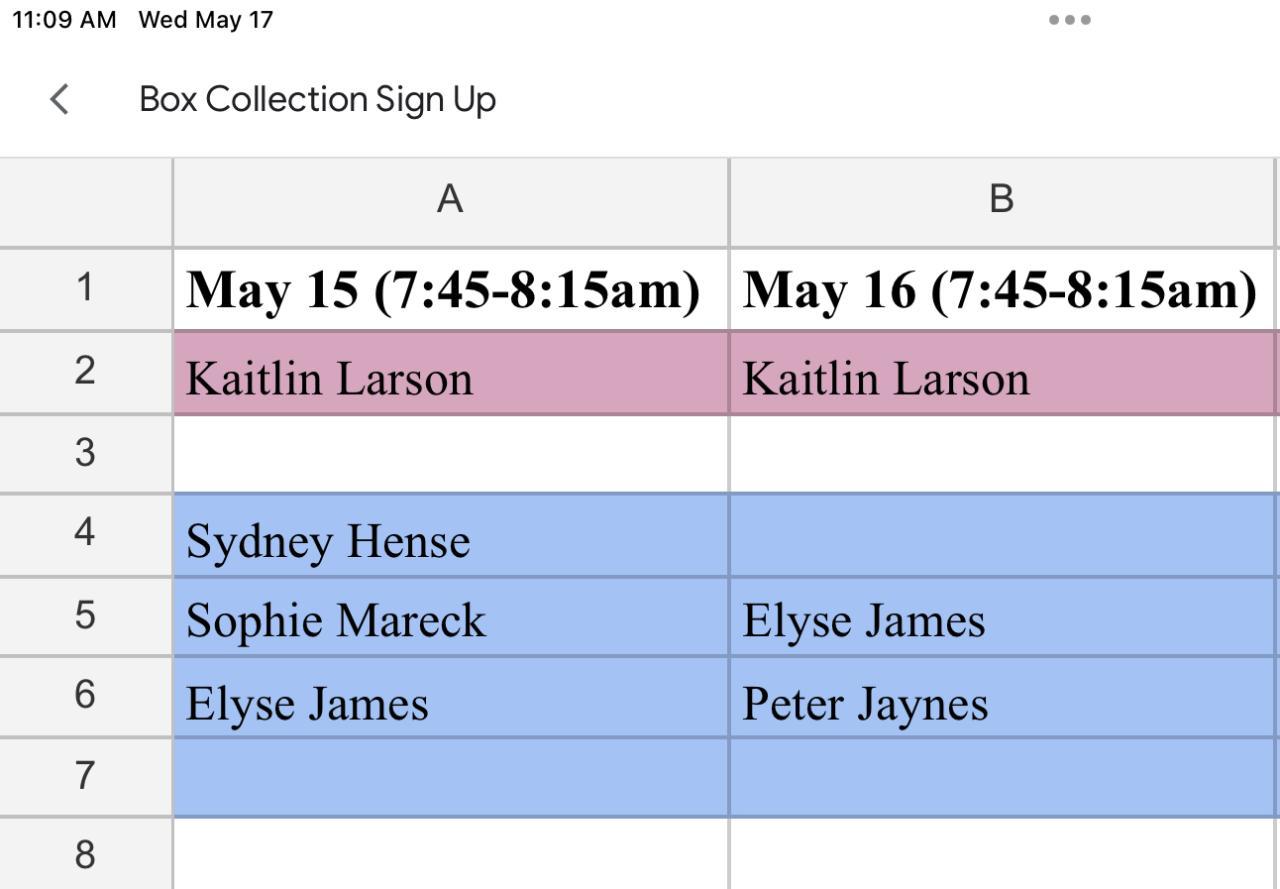This screenshot has height=889, width=1280.
Task: Tap the May 15 (7:45-8:15am) cell
Action: click(443, 290)
